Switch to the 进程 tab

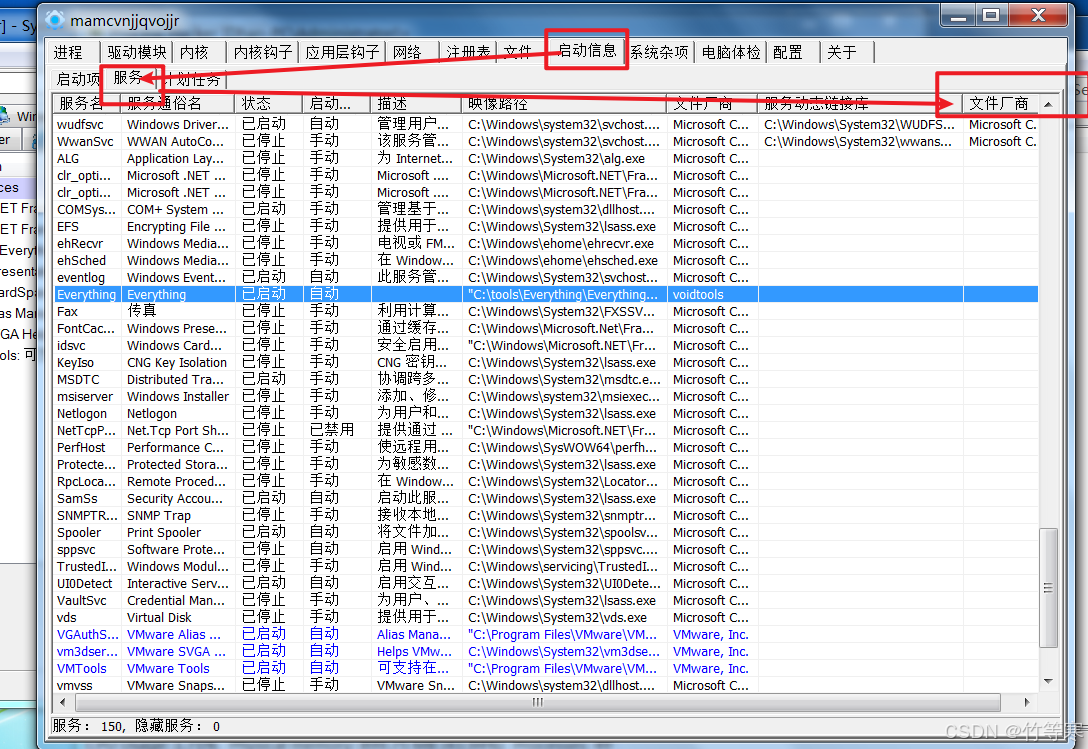click(x=68, y=52)
